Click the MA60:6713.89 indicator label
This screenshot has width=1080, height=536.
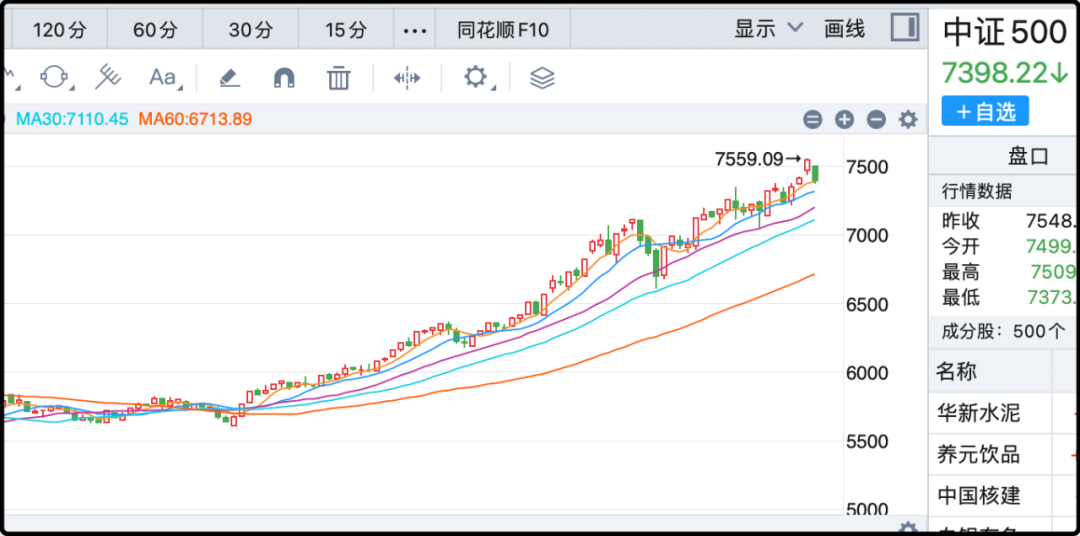click(x=195, y=119)
